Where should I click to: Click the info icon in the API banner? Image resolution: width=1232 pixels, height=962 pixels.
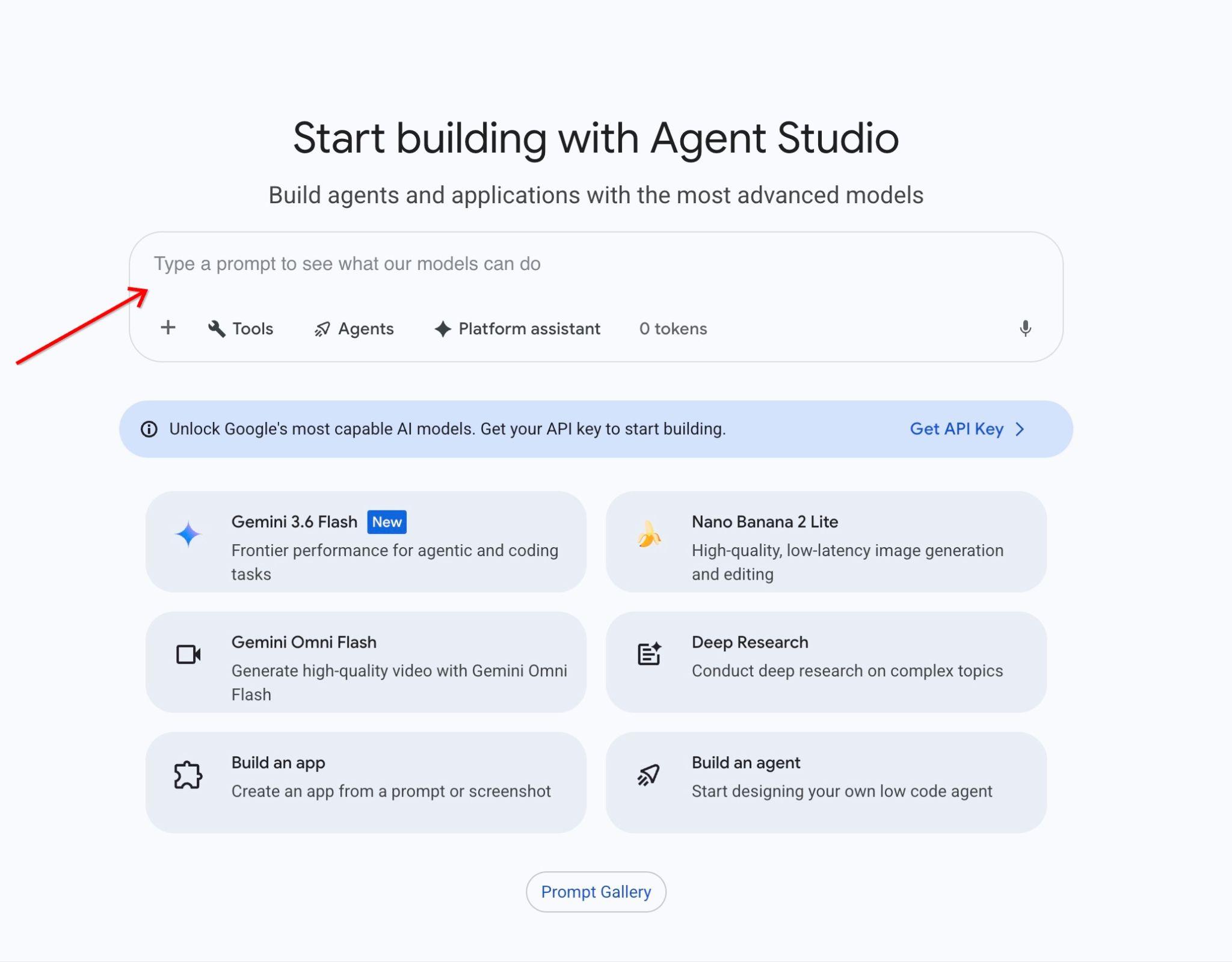click(149, 429)
